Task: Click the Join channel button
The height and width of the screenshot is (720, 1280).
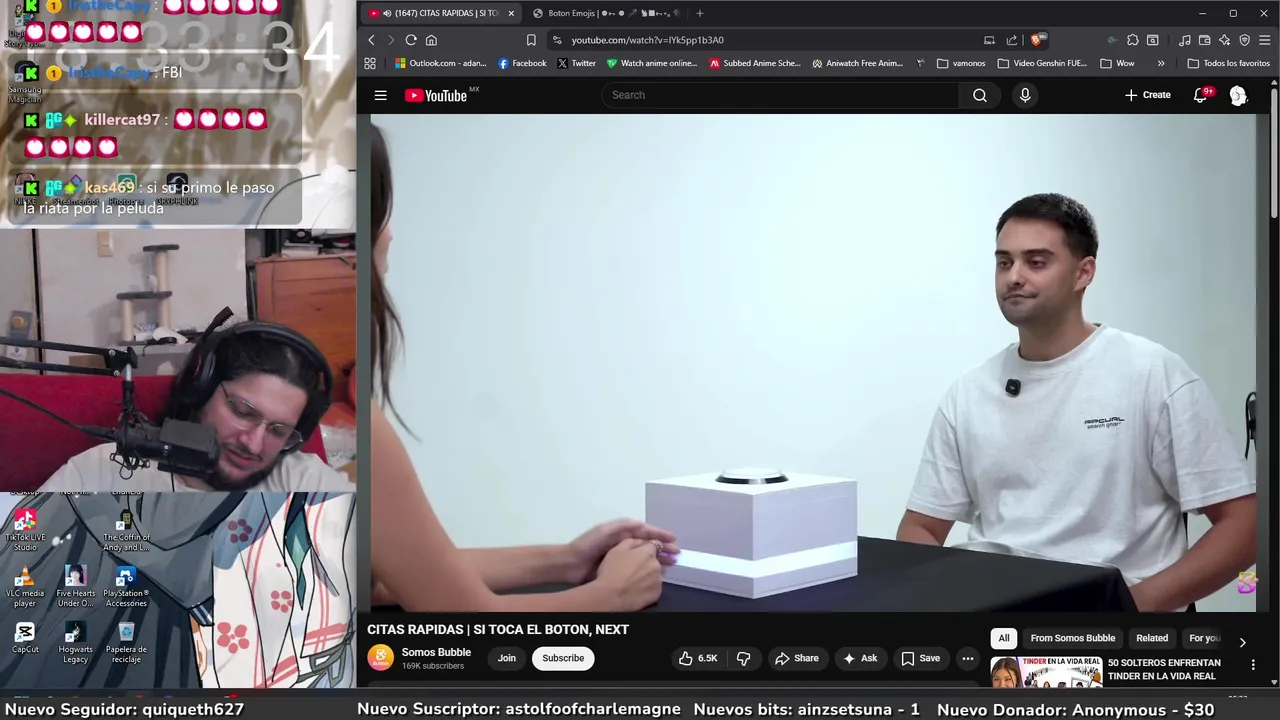Action: coord(507,658)
